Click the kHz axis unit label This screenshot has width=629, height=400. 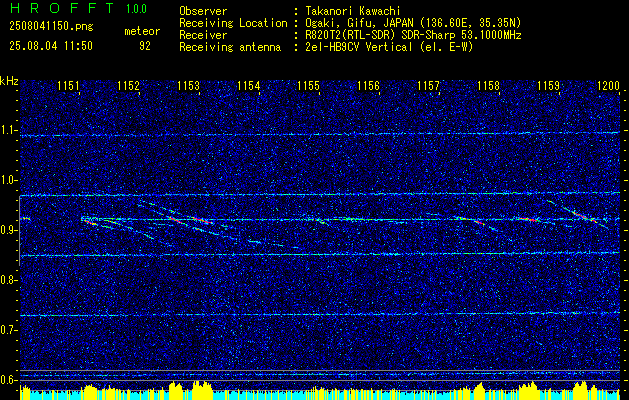pyautogui.click(x=9, y=81)
